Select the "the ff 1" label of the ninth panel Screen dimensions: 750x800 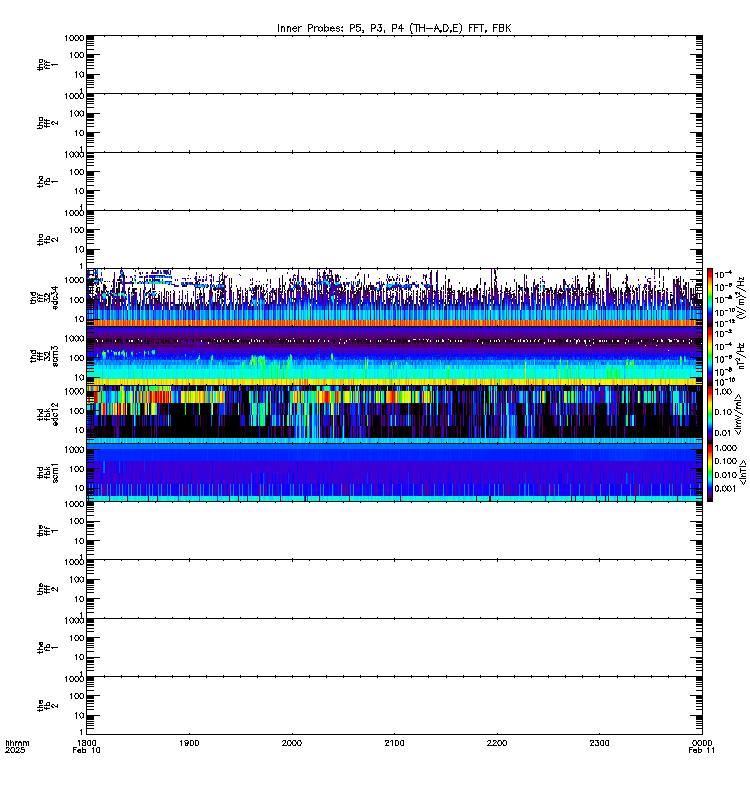[48, 531]
